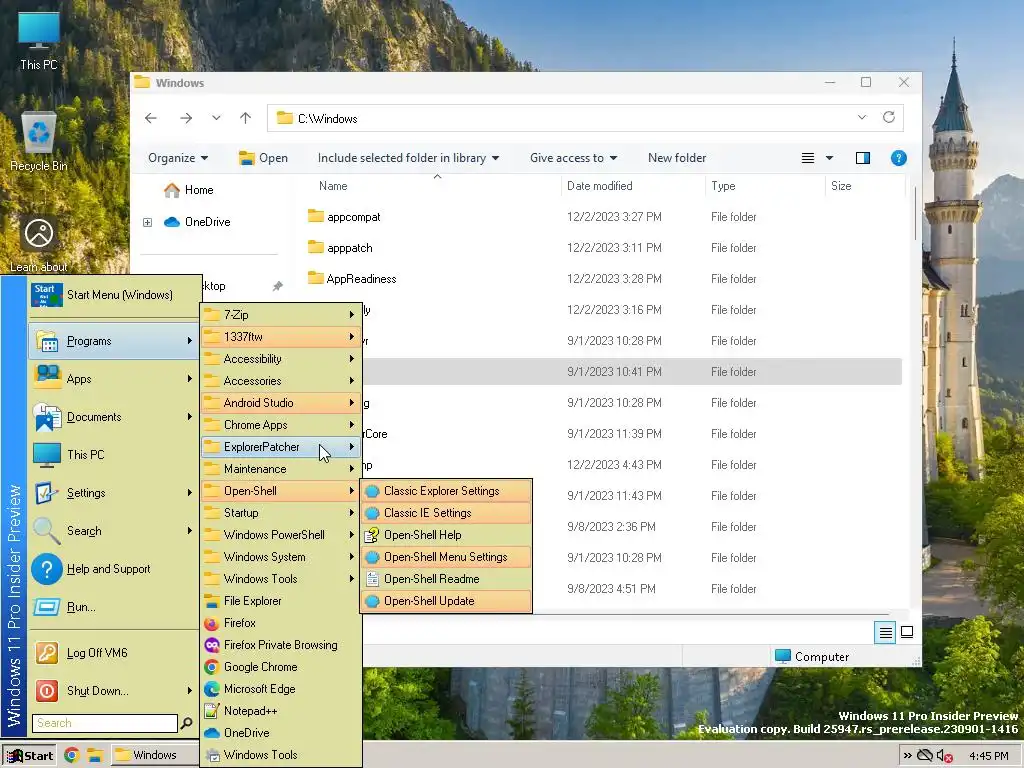Open Include selected folder in library menu
Screen dimensions: 1024x768
coord(408,158)
